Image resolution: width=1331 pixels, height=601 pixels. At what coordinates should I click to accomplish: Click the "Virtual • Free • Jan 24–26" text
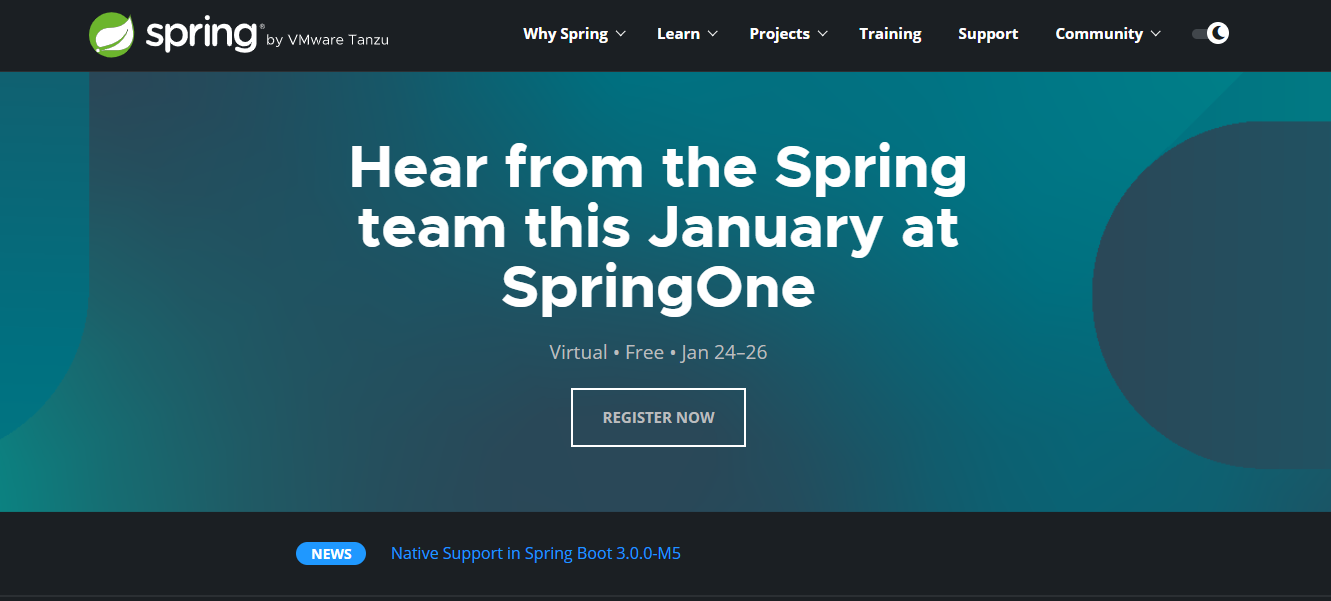[658, 352]
